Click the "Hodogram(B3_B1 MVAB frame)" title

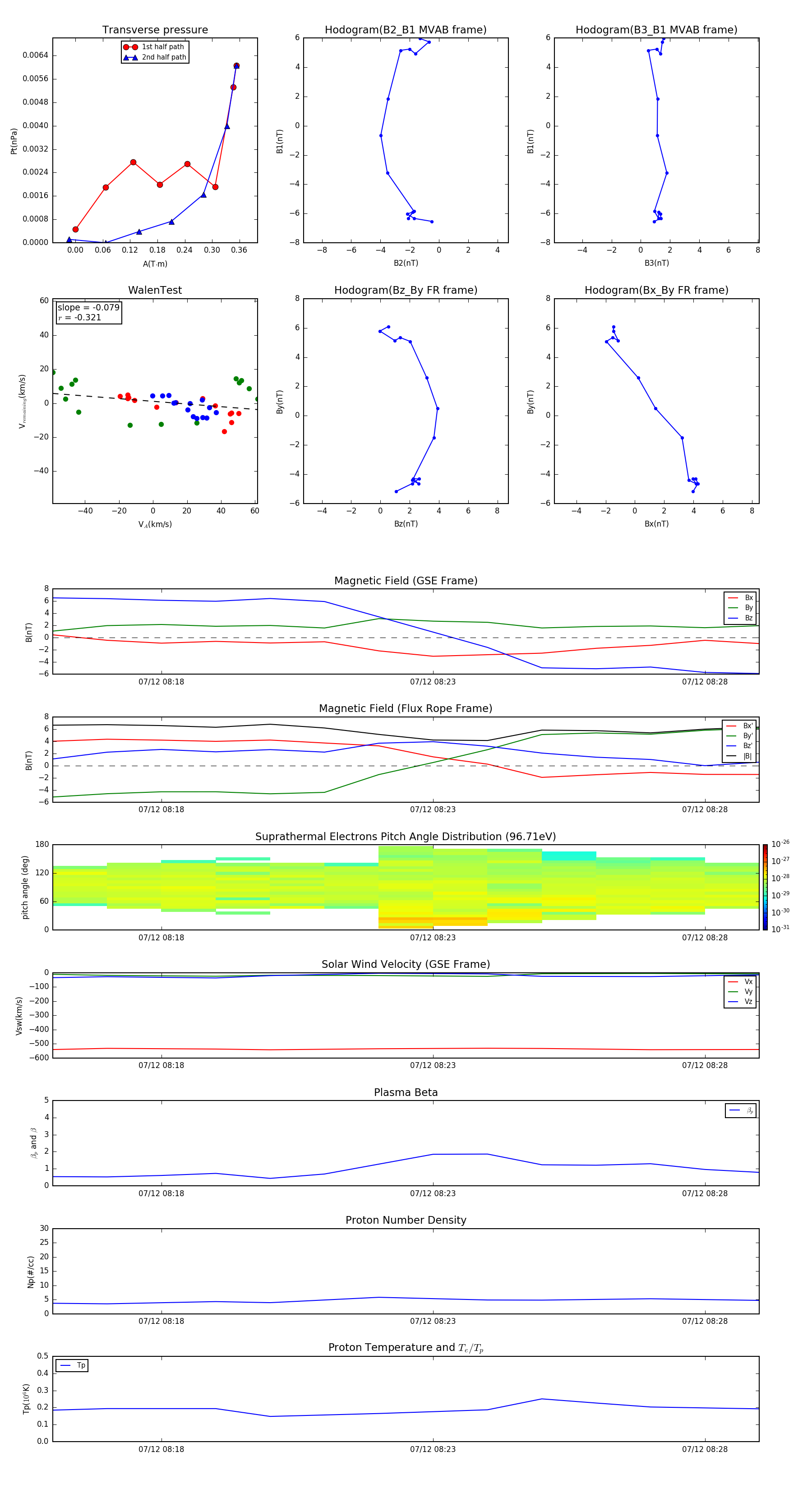point(656,30)
